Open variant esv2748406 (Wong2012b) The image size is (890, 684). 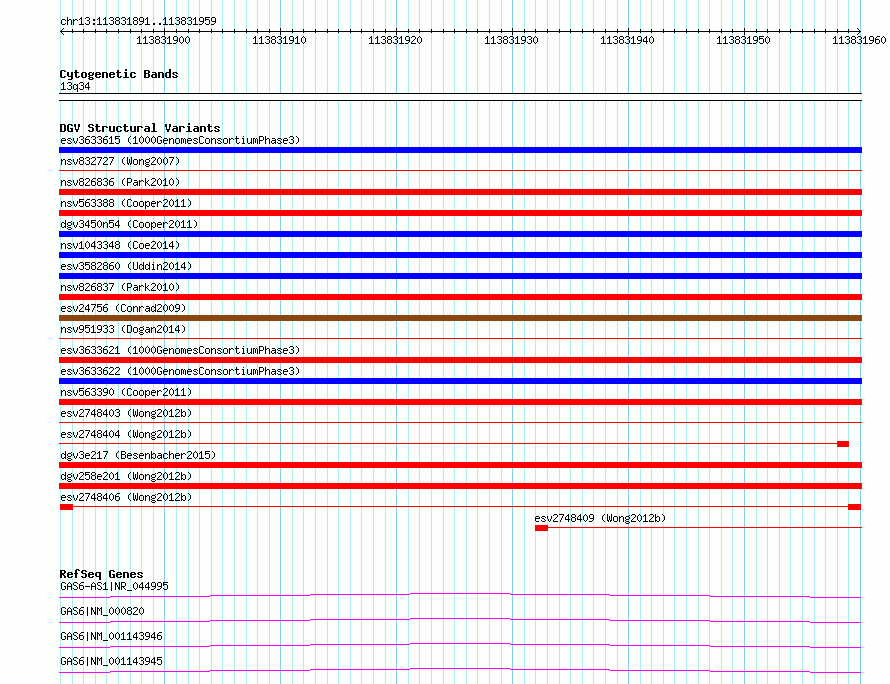click(126, 497)
